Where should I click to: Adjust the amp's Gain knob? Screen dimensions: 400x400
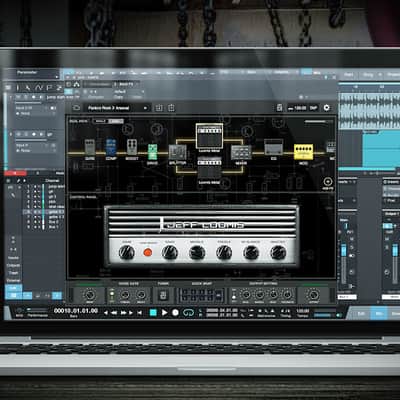127,252
